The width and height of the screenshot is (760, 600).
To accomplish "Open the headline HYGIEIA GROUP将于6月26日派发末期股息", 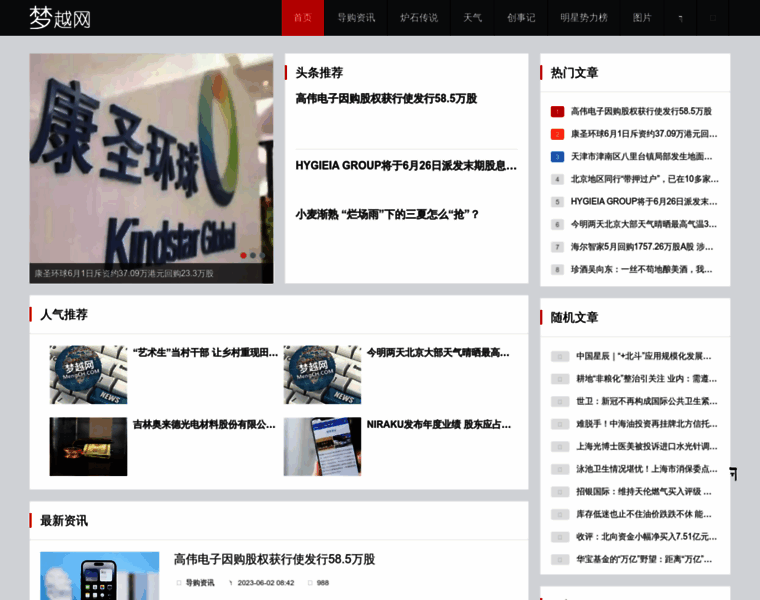I will [x=406, y=166].
